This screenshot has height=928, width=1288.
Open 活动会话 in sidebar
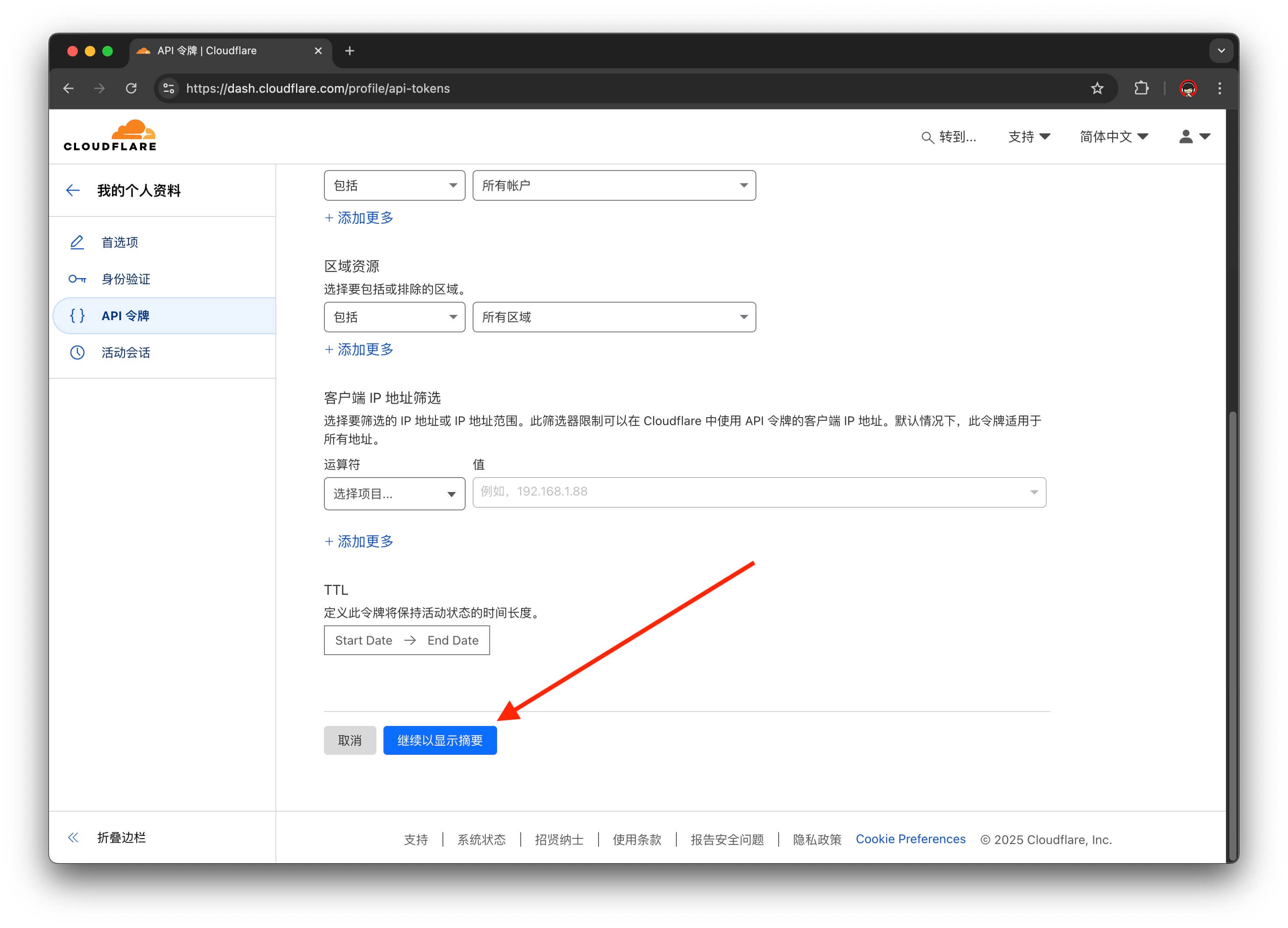coord(125,352)
